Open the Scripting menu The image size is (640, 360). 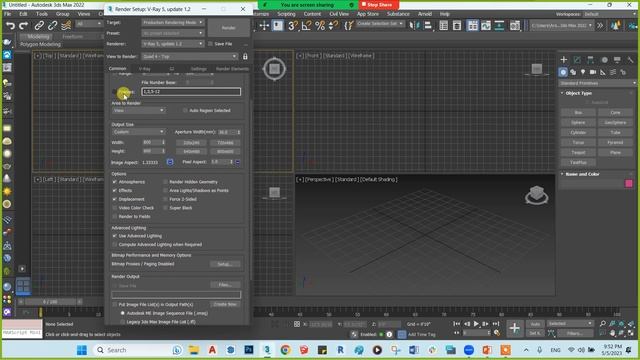click(x=286, y=14)
